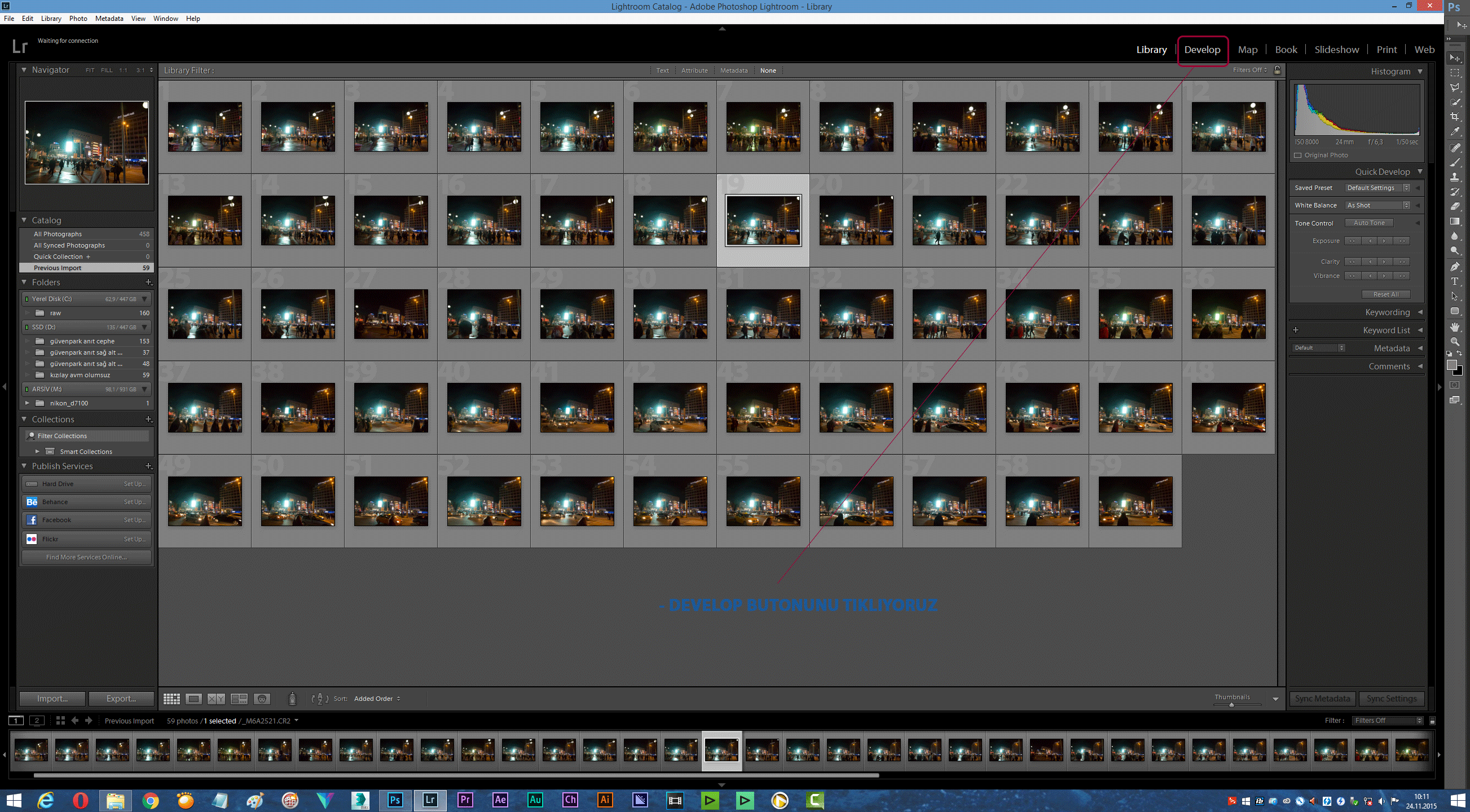Open the People view

262,699
